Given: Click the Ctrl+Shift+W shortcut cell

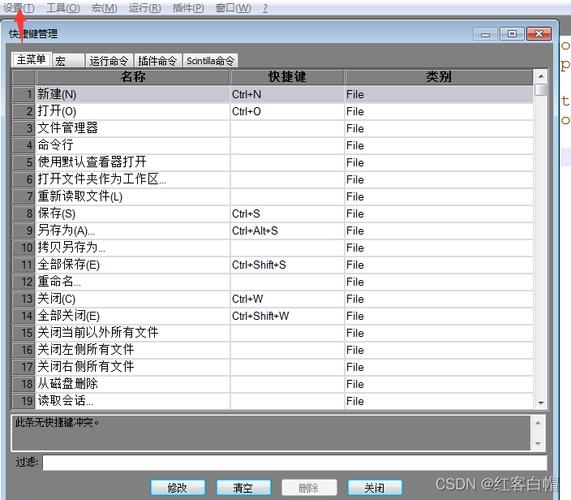Looking at the screenshot, I should coord(287,316).
